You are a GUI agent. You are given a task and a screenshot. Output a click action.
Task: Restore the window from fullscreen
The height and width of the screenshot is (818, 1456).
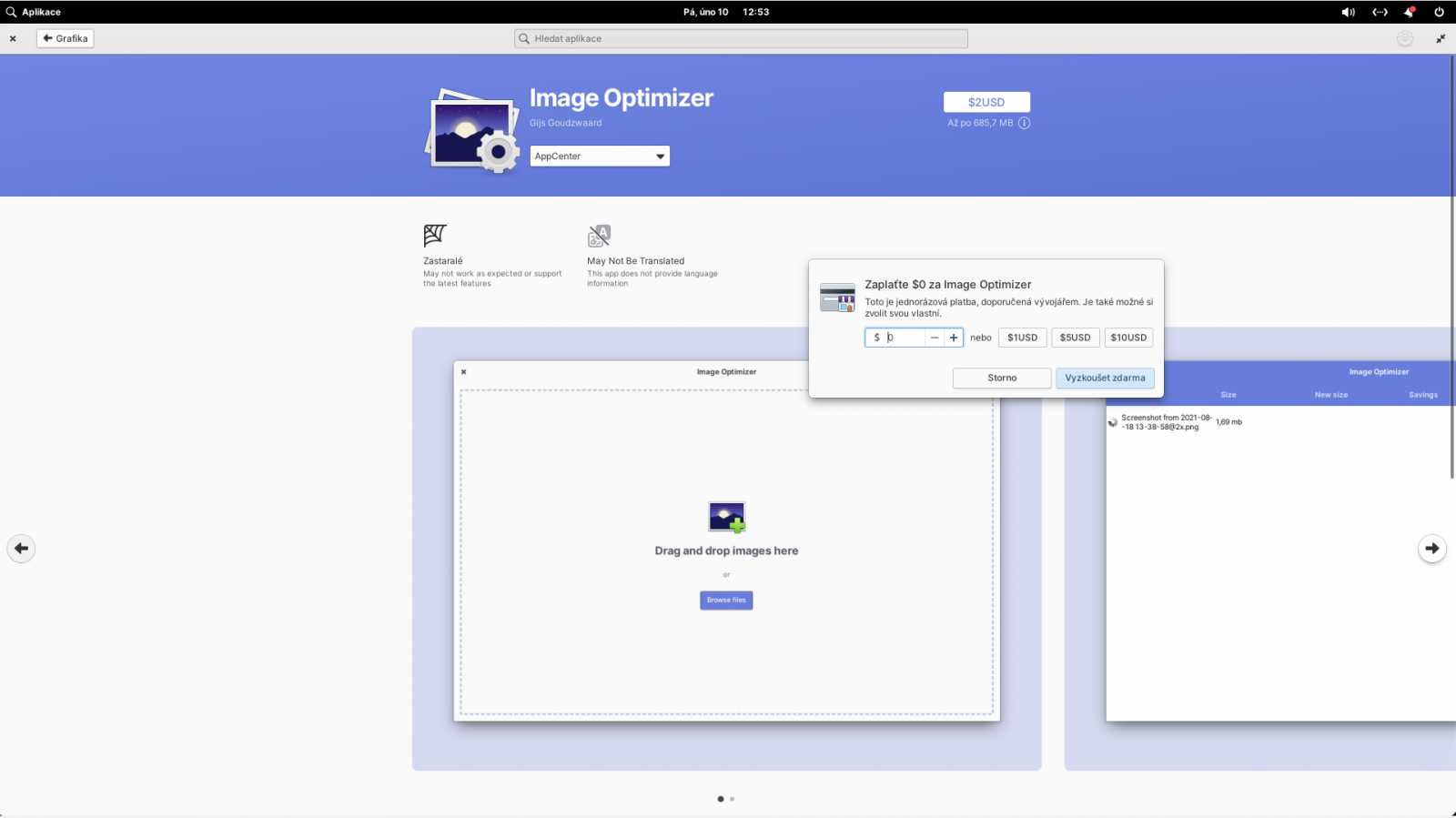tap(1441, 38)
